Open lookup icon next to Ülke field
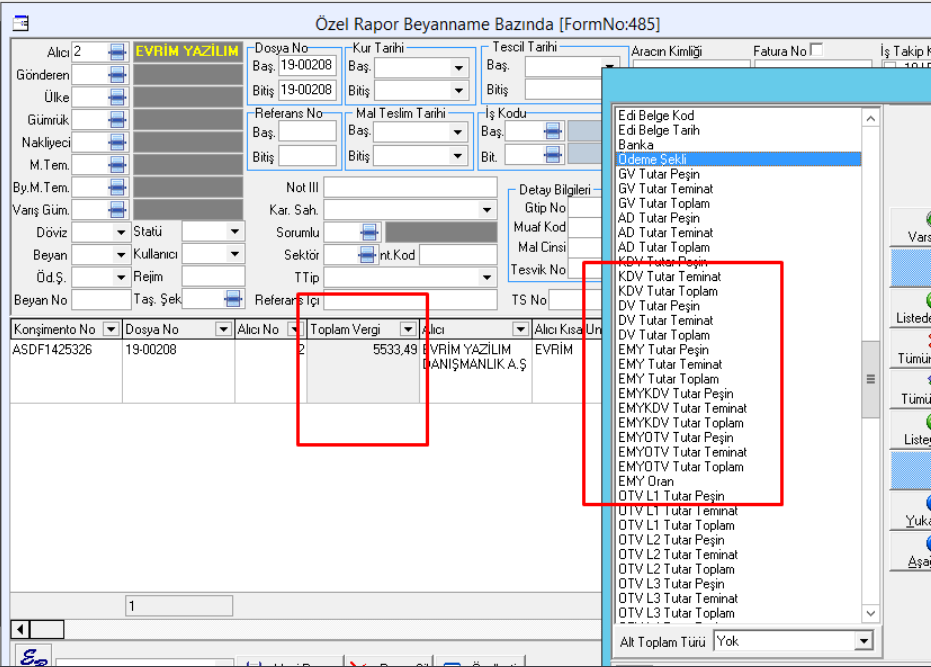 click(117, 97)
